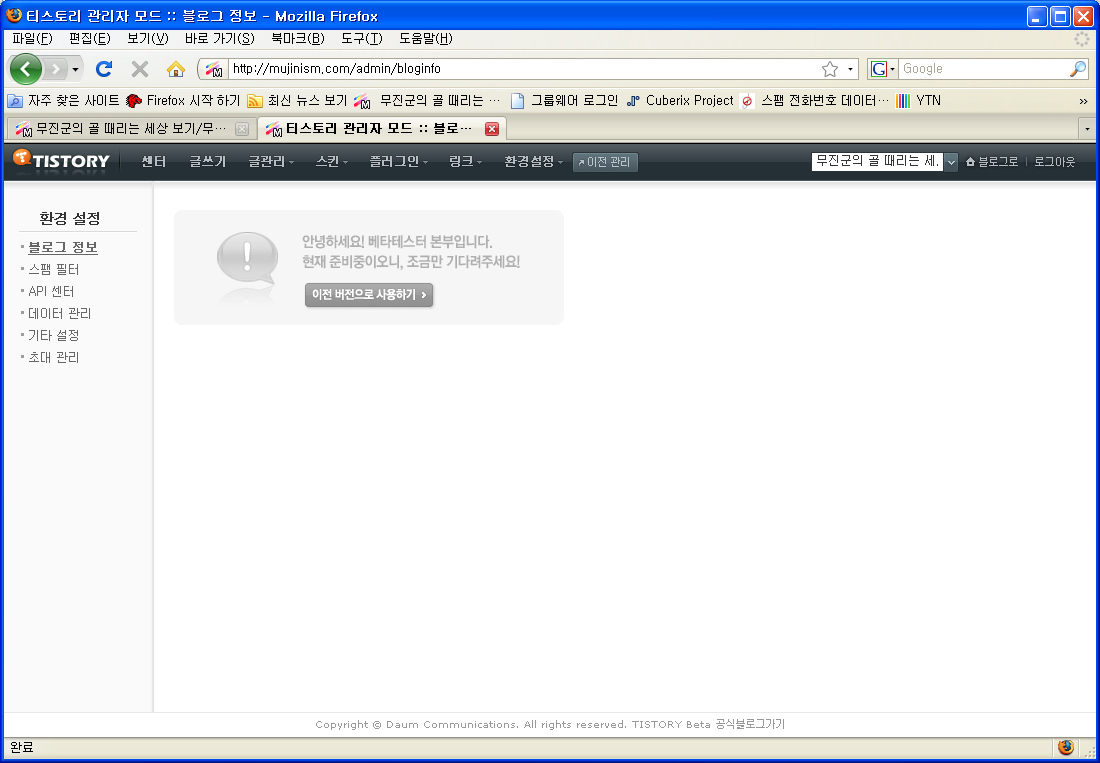
Task: Select the 티스토리 관리자 모드 tab
Action: [x=381, y=129]
